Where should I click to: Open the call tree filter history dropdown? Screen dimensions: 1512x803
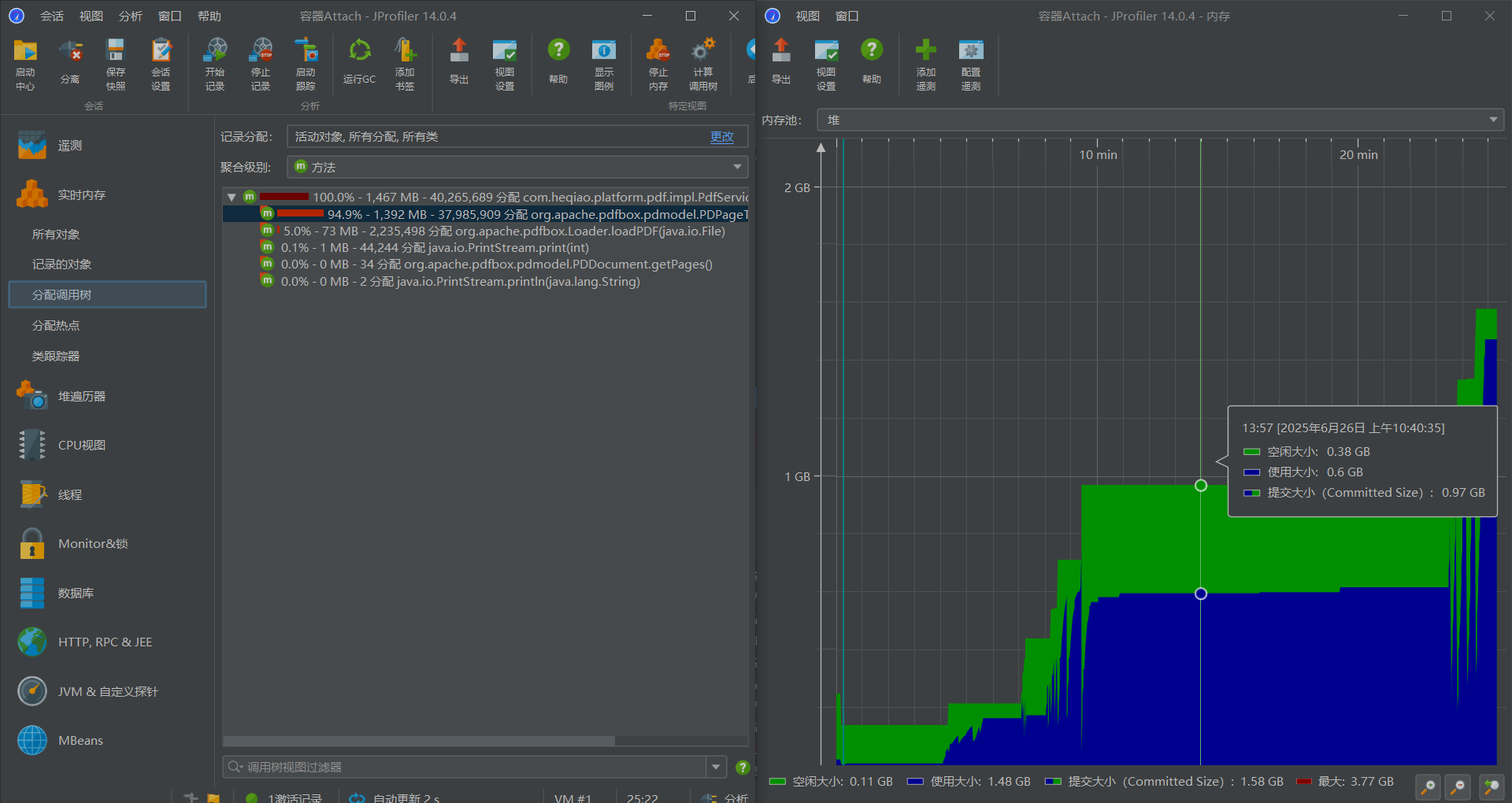[x=716, y=767]
